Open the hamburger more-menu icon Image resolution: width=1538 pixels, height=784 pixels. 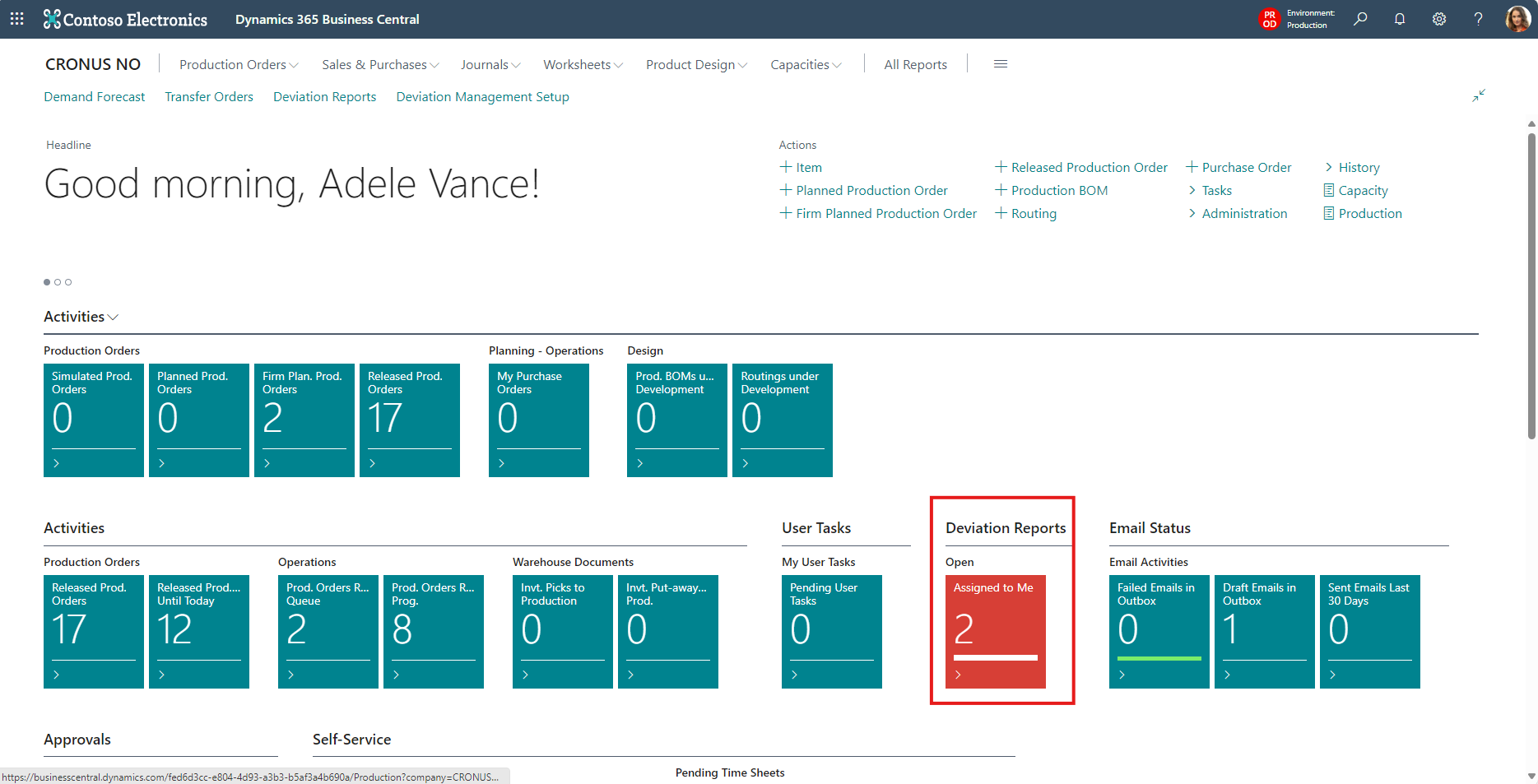(1000, 64)
